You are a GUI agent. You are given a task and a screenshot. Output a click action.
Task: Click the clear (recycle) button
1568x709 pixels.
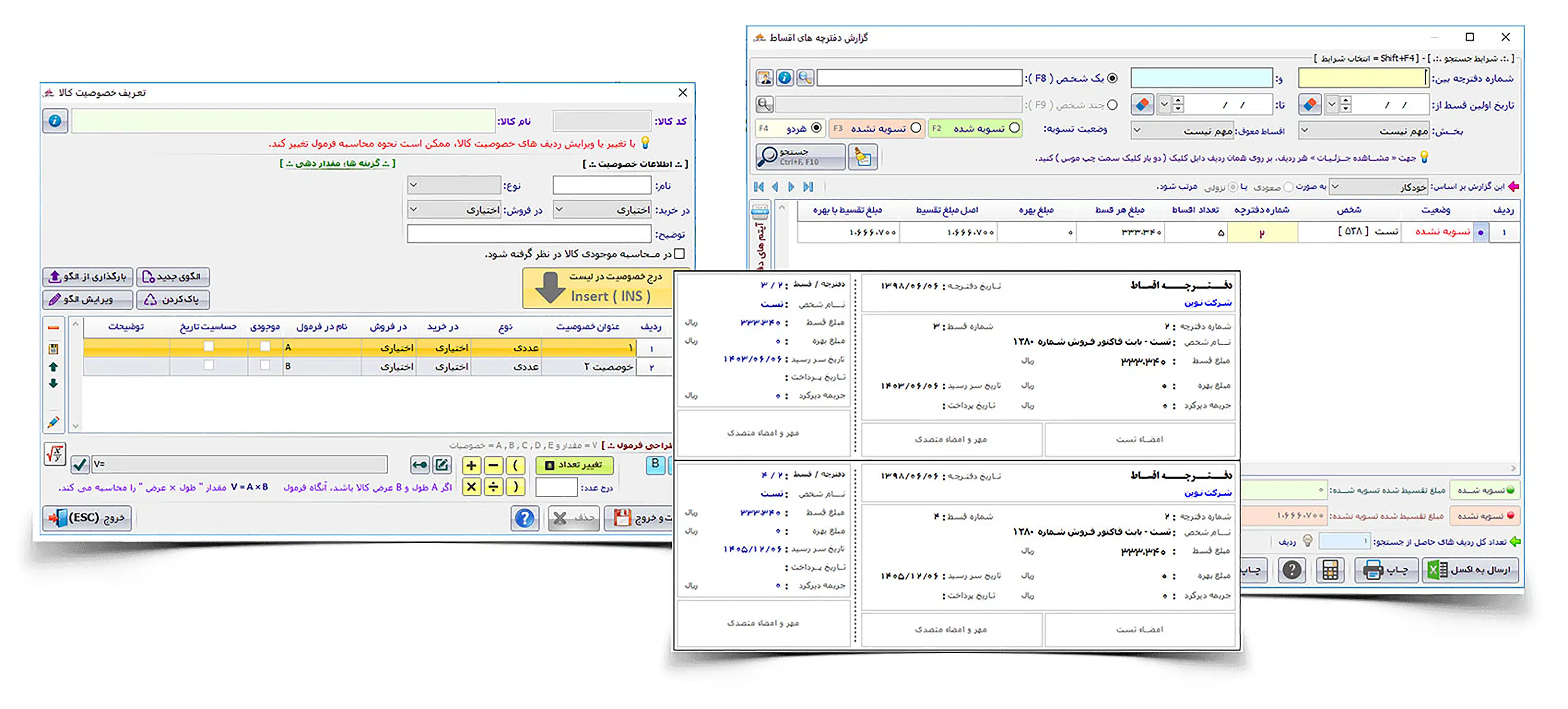pos(173,299)
